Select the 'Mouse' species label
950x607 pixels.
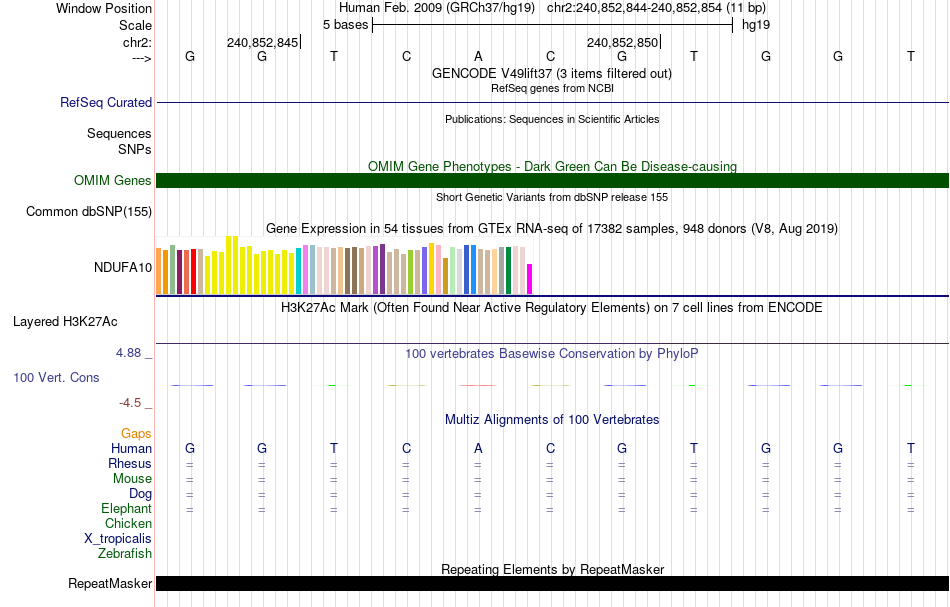(133, 479)
